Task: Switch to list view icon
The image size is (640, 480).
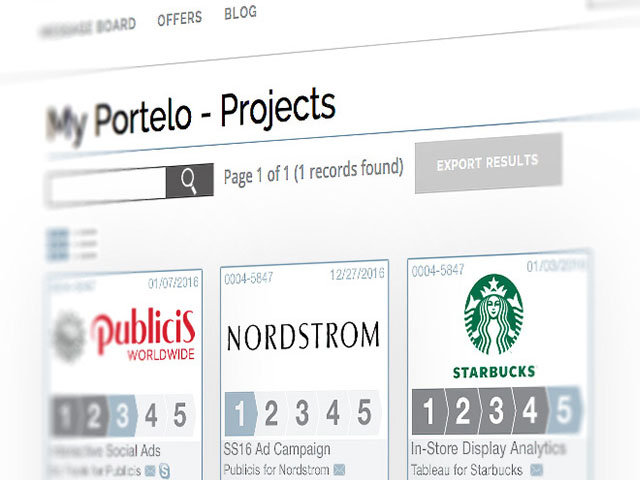Action: 85,244
